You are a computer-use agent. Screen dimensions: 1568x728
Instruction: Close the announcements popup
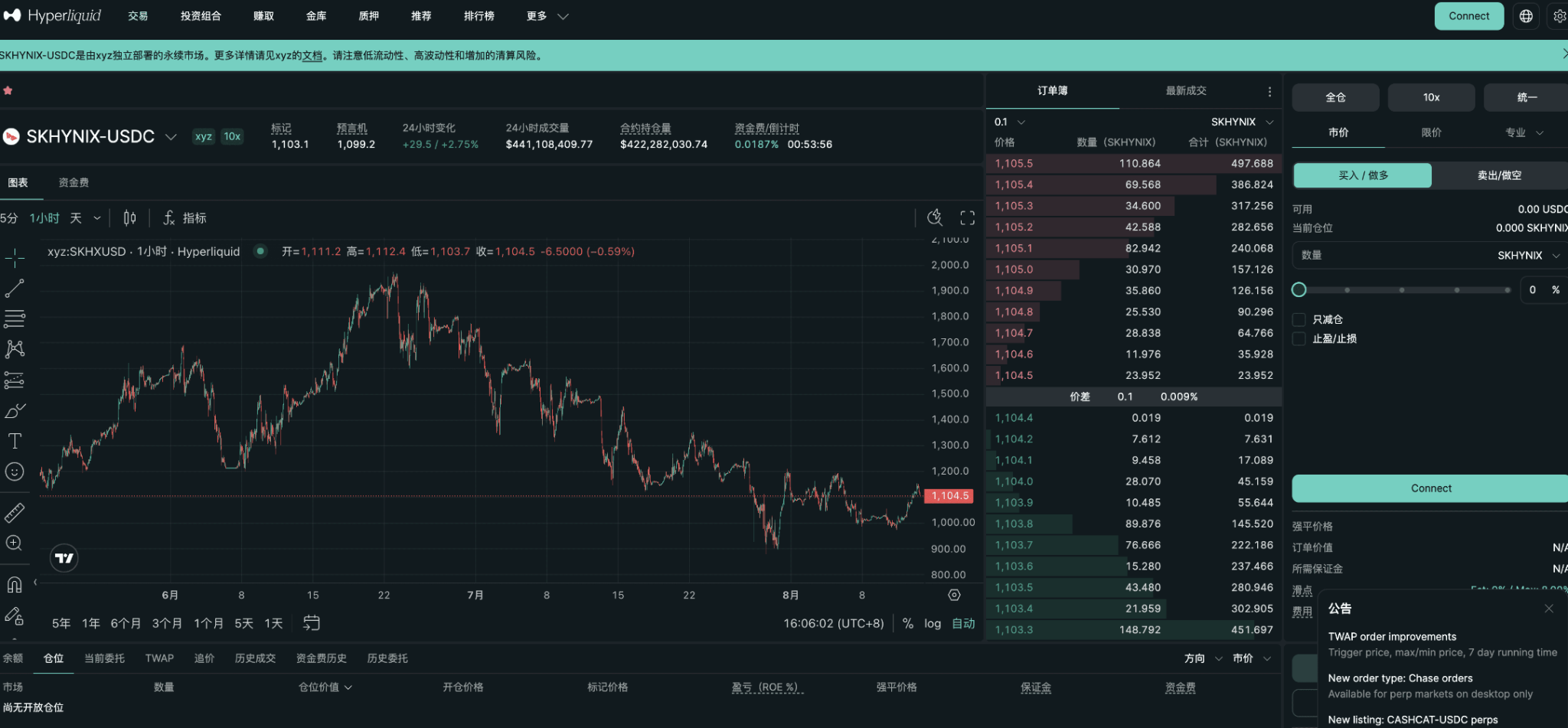pyautogui.click(x=1549, y=609)
